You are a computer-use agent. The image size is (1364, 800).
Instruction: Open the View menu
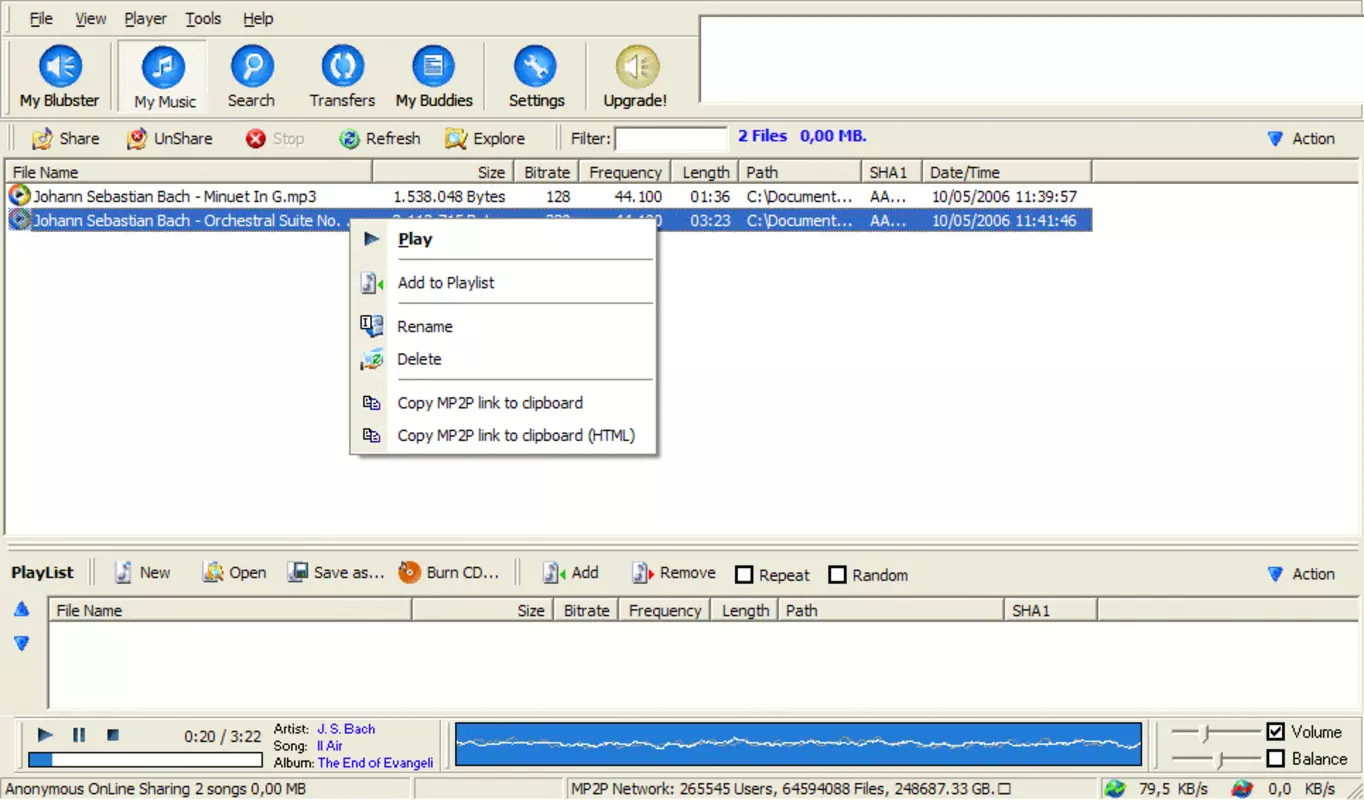91,19
